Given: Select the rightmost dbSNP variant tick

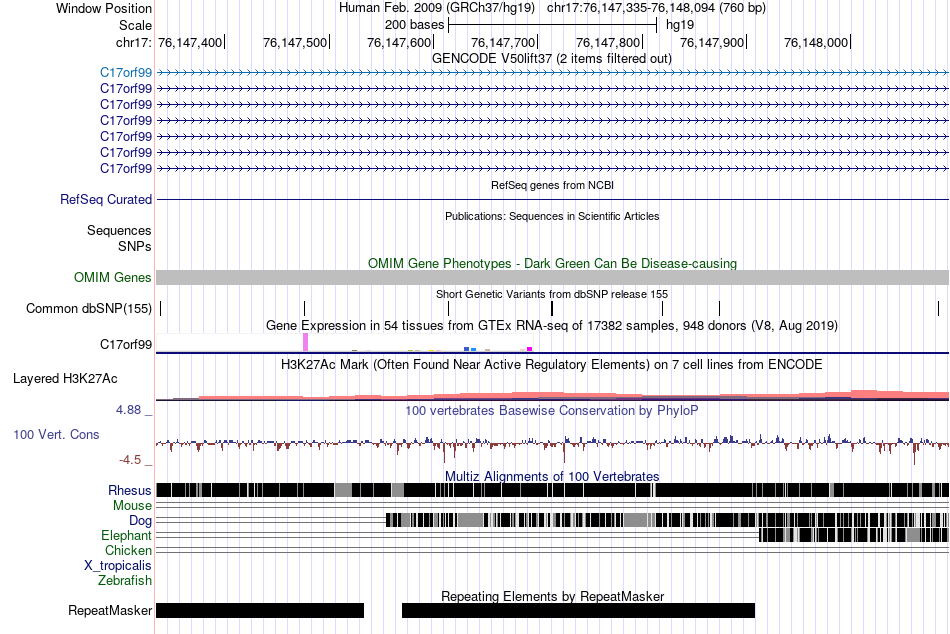Looking at the screenshot, I should click(938, 309).
